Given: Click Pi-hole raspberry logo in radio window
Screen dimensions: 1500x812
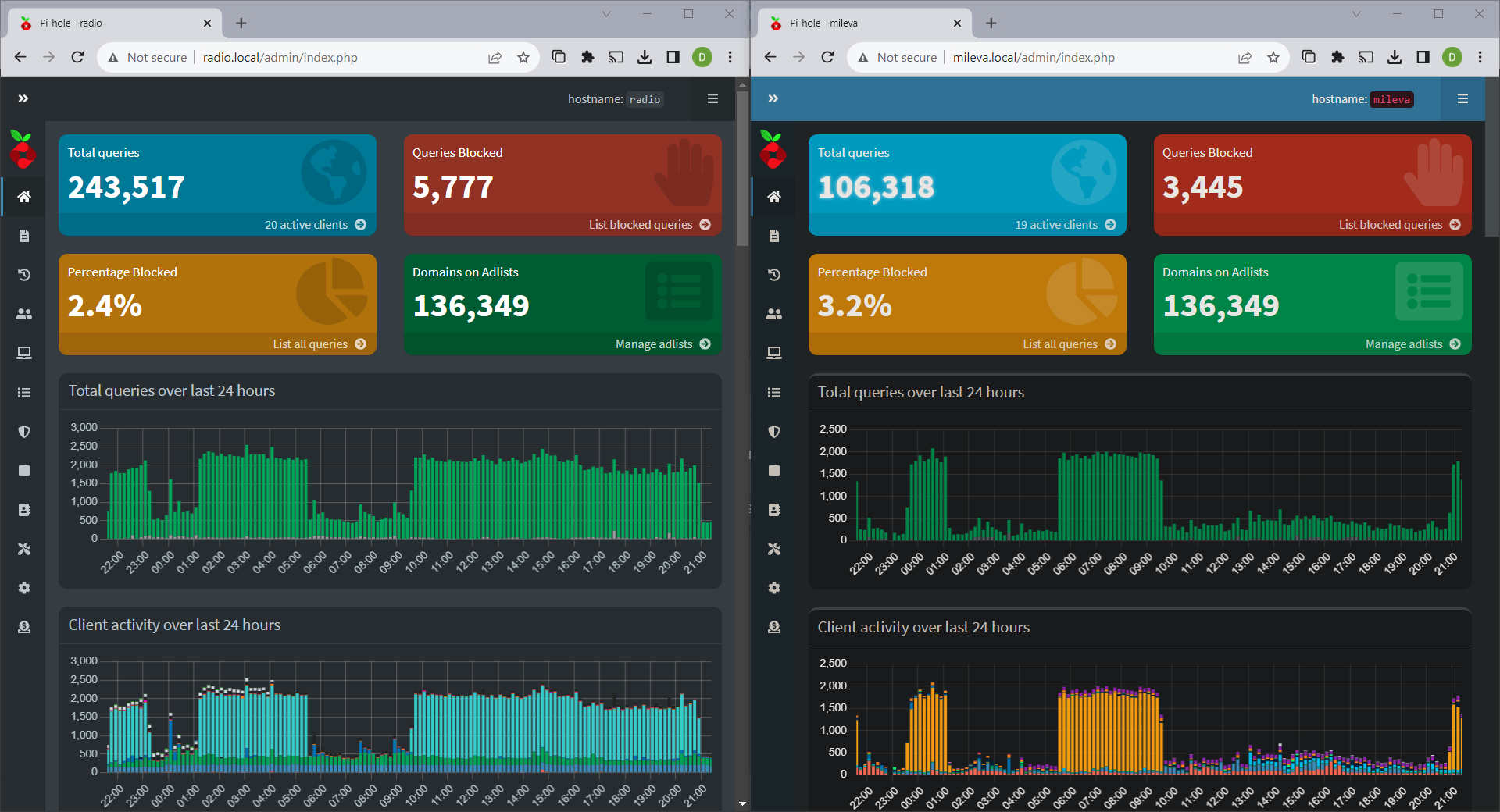Looking at the screenshot, I should coord(22,149).
